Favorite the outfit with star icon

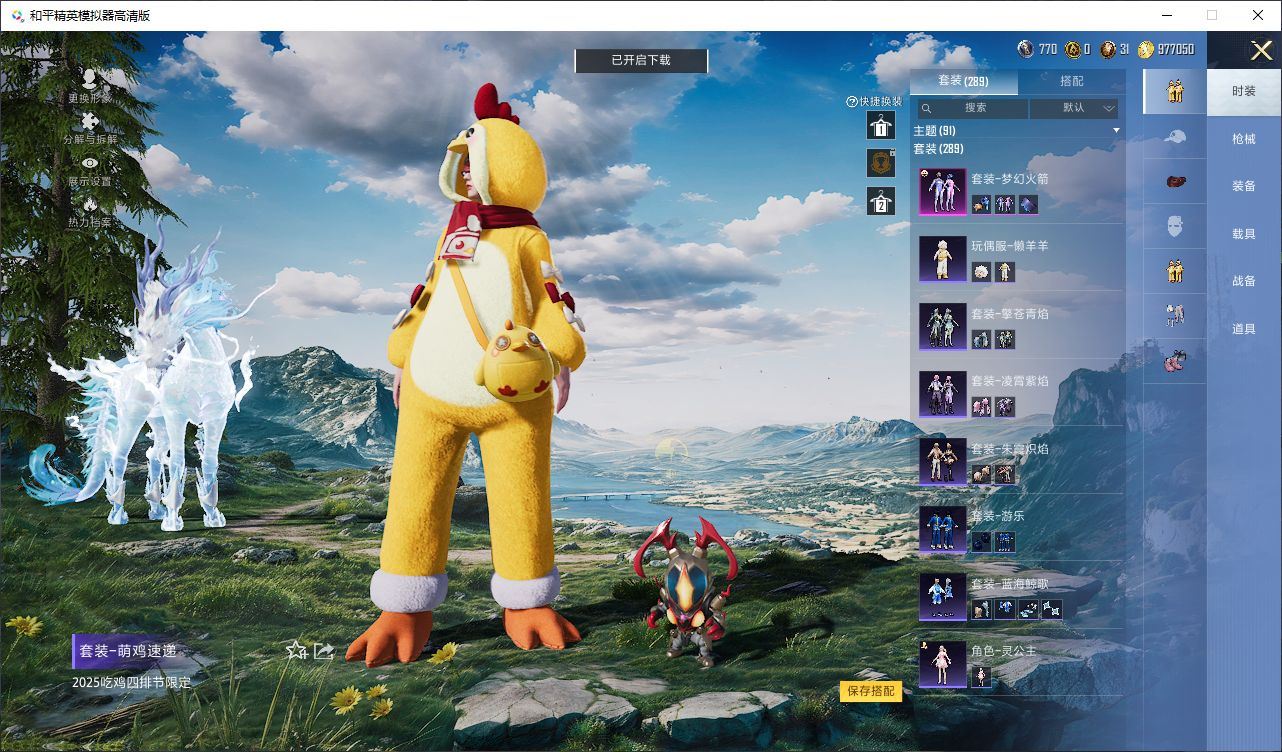[x=296, y=651]
